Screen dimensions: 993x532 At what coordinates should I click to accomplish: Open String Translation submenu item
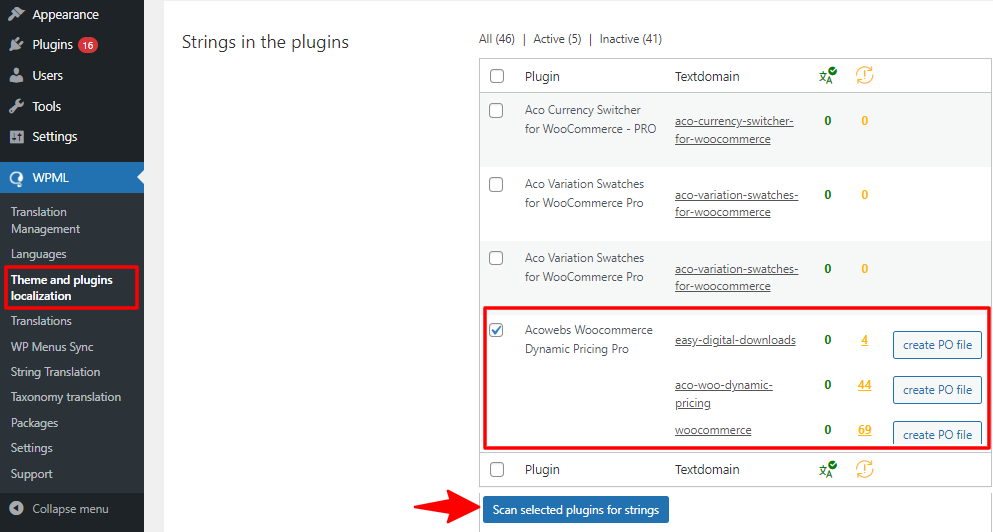[55, 372]
